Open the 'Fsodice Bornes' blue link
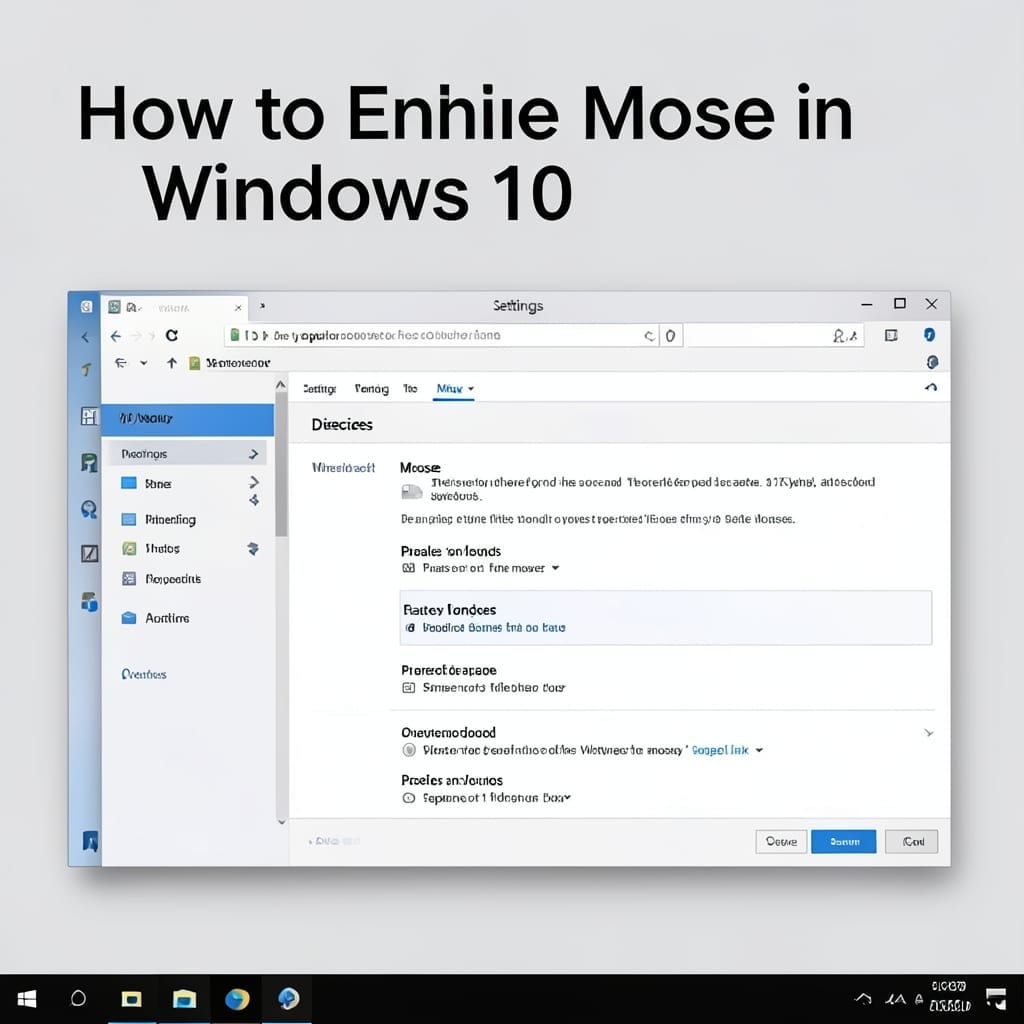The height and width of the screenshot is (1024, 1024). click(494, 628)
